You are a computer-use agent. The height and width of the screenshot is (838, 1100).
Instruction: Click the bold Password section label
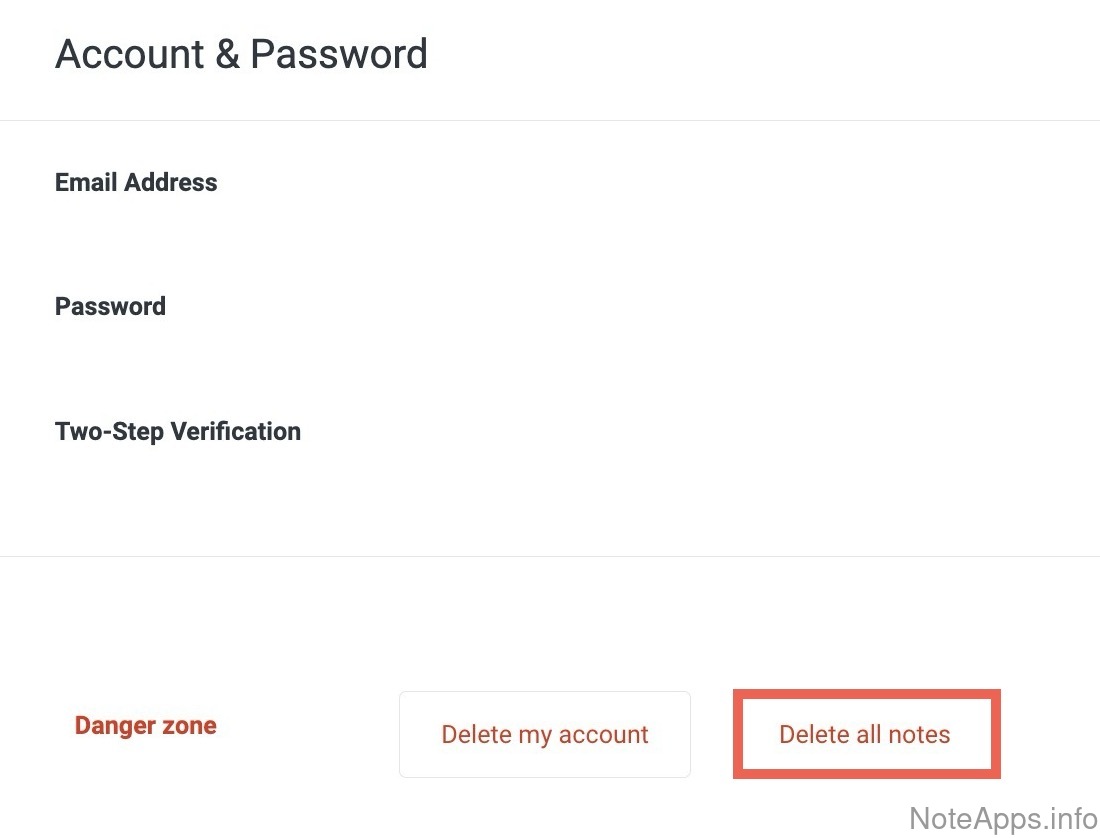[110, 307]
